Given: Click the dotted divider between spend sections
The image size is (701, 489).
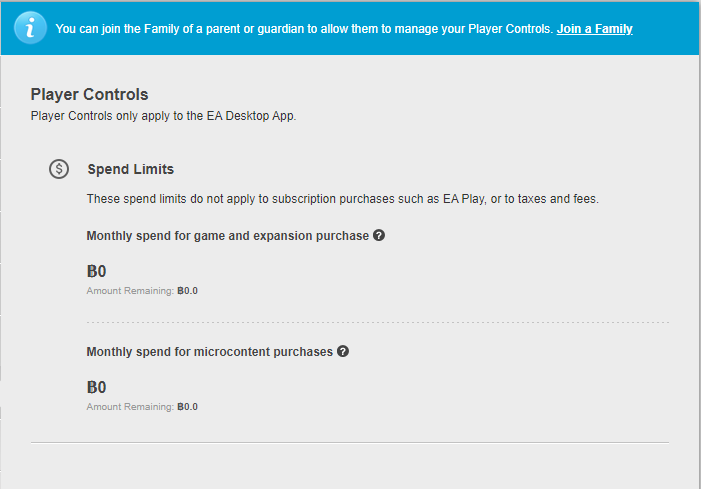Looking at the screenshot, I should tap(377, 322).
